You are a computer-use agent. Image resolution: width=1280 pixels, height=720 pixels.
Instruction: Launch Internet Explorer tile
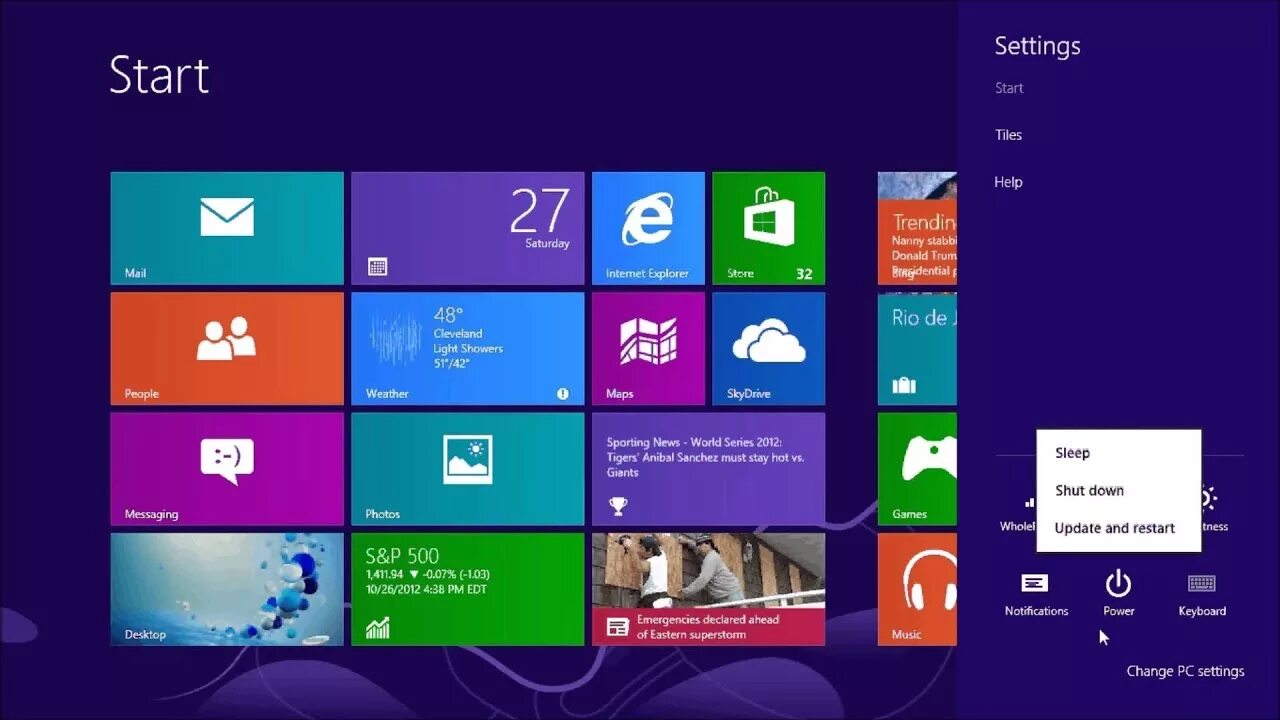pos(648,228)
